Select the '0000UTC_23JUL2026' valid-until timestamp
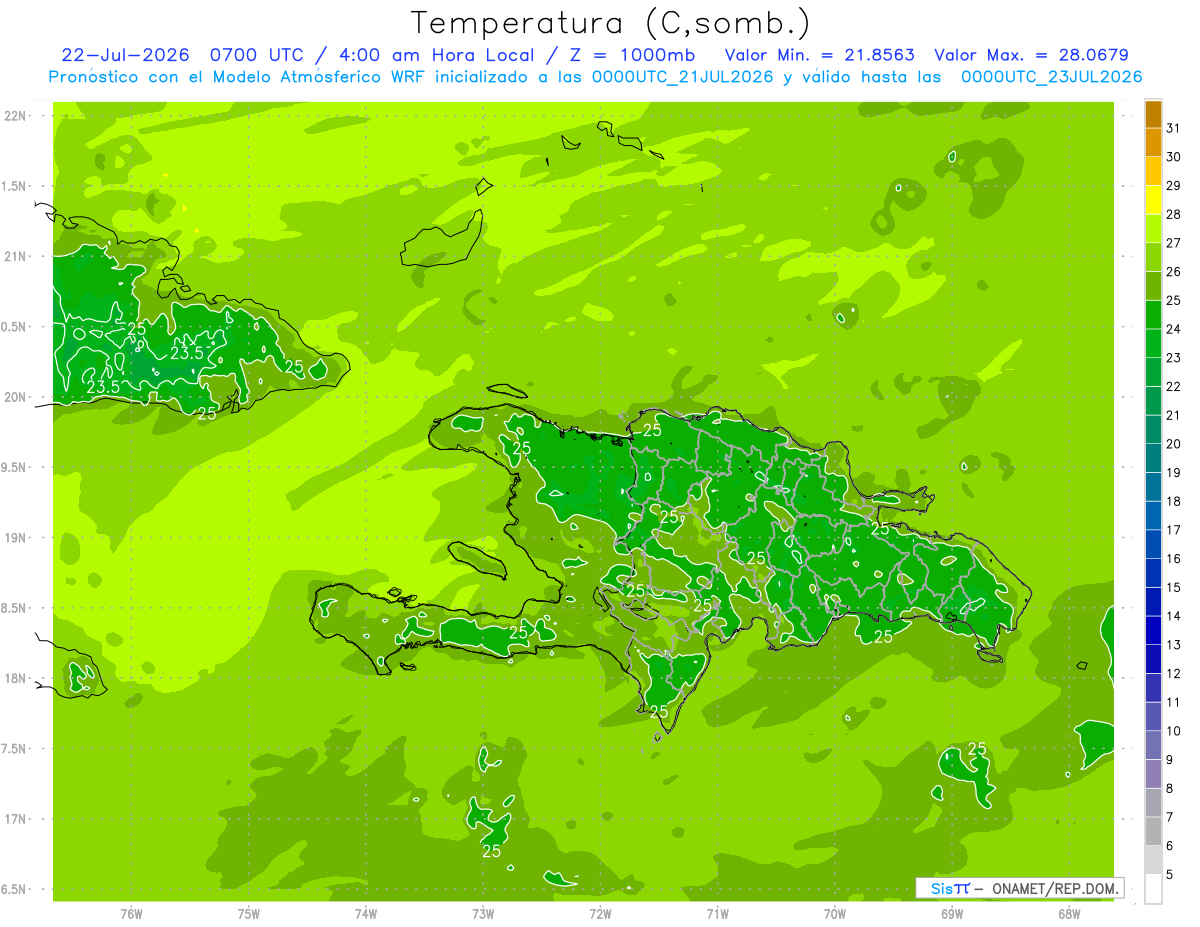Screen dimensions: 1200x927 pos(1051,77)
